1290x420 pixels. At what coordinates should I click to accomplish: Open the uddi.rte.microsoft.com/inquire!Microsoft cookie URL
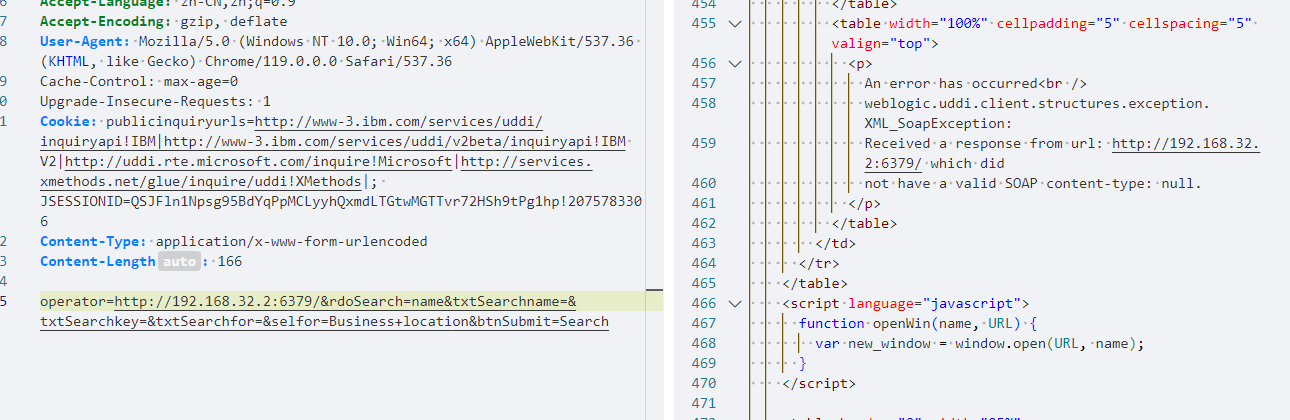pyautogui.click(x=259, y=162)
